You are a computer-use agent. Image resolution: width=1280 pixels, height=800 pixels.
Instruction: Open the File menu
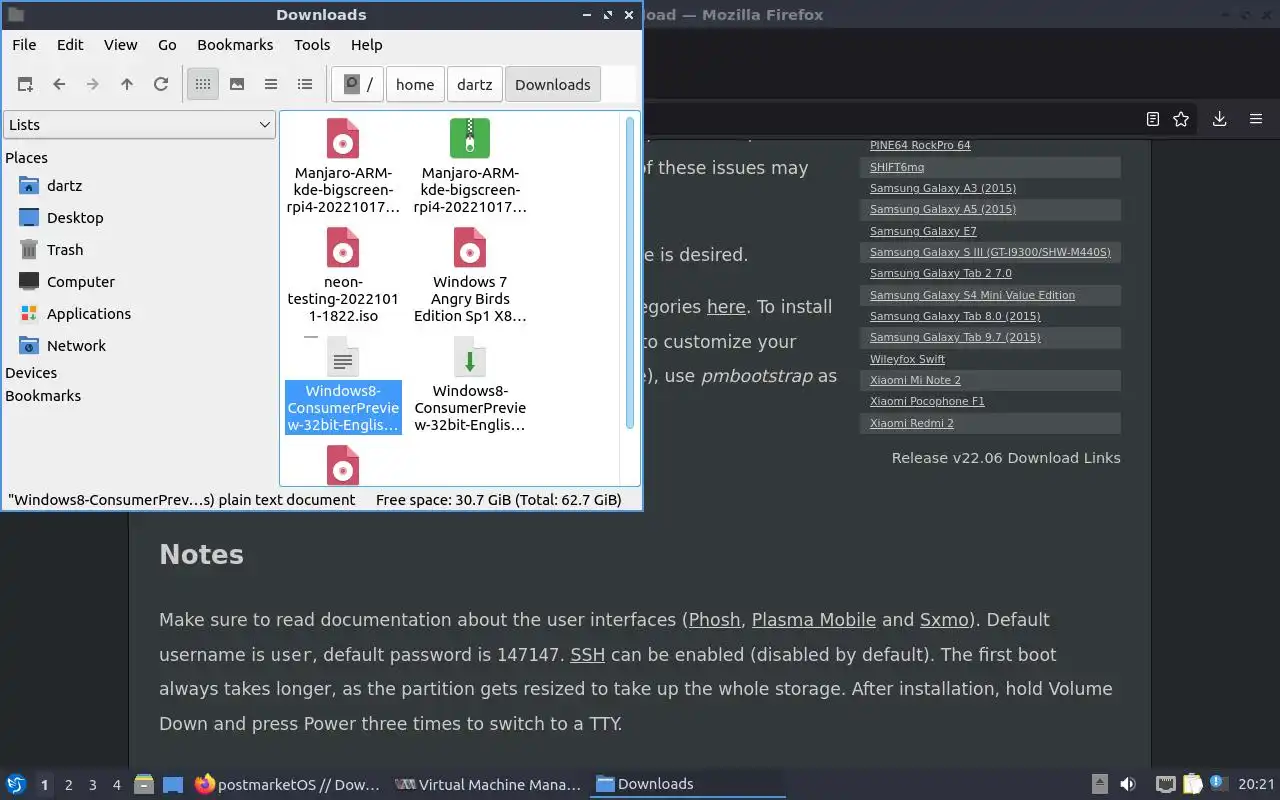click(24, 45)
